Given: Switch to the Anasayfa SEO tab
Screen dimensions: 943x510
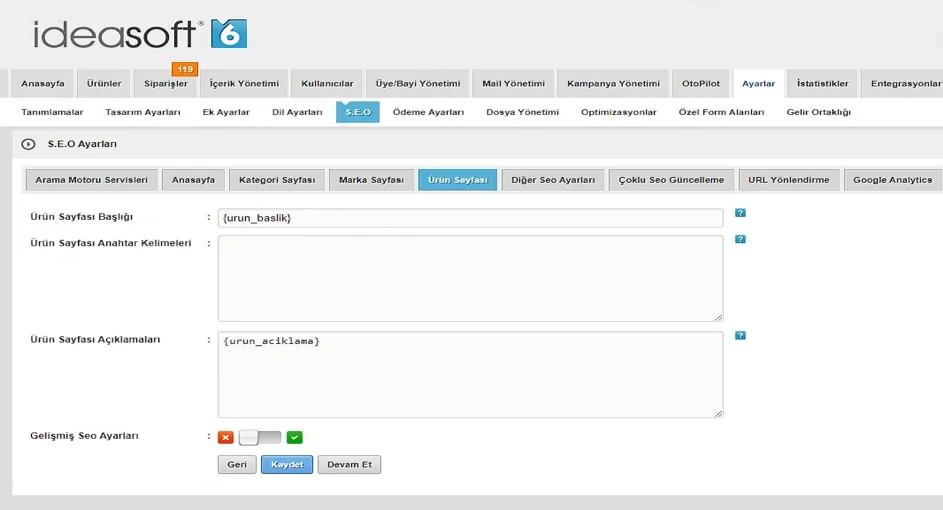Looking at the screenshot, I should 193,180.
